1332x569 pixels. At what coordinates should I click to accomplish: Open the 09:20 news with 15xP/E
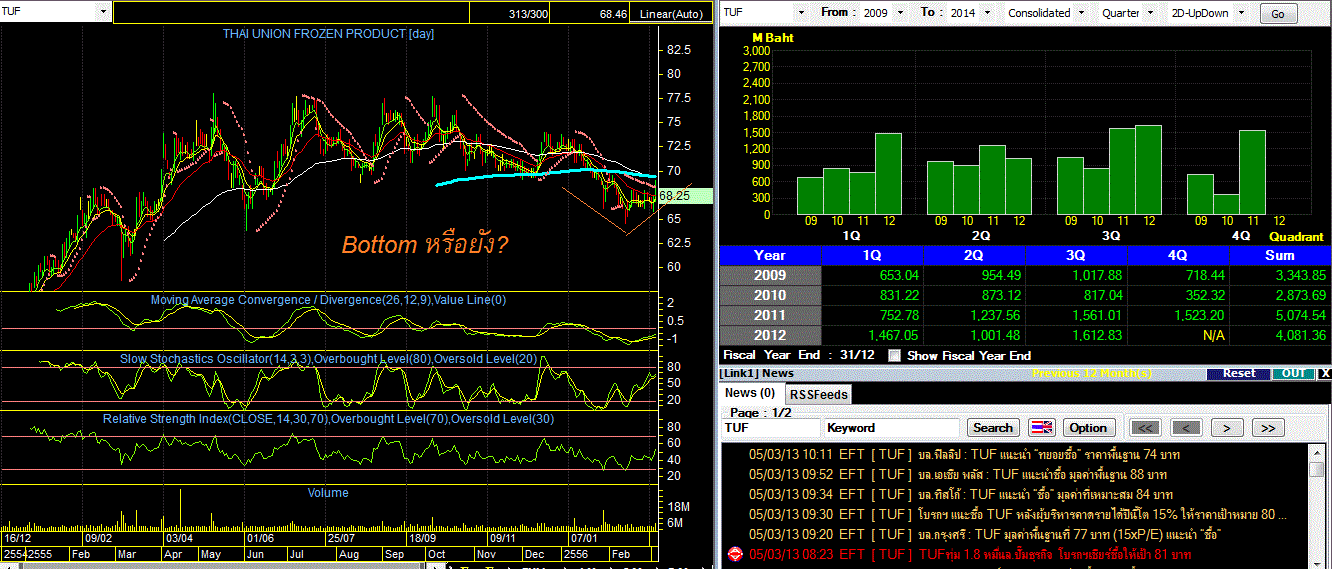[x=984, y=534]
